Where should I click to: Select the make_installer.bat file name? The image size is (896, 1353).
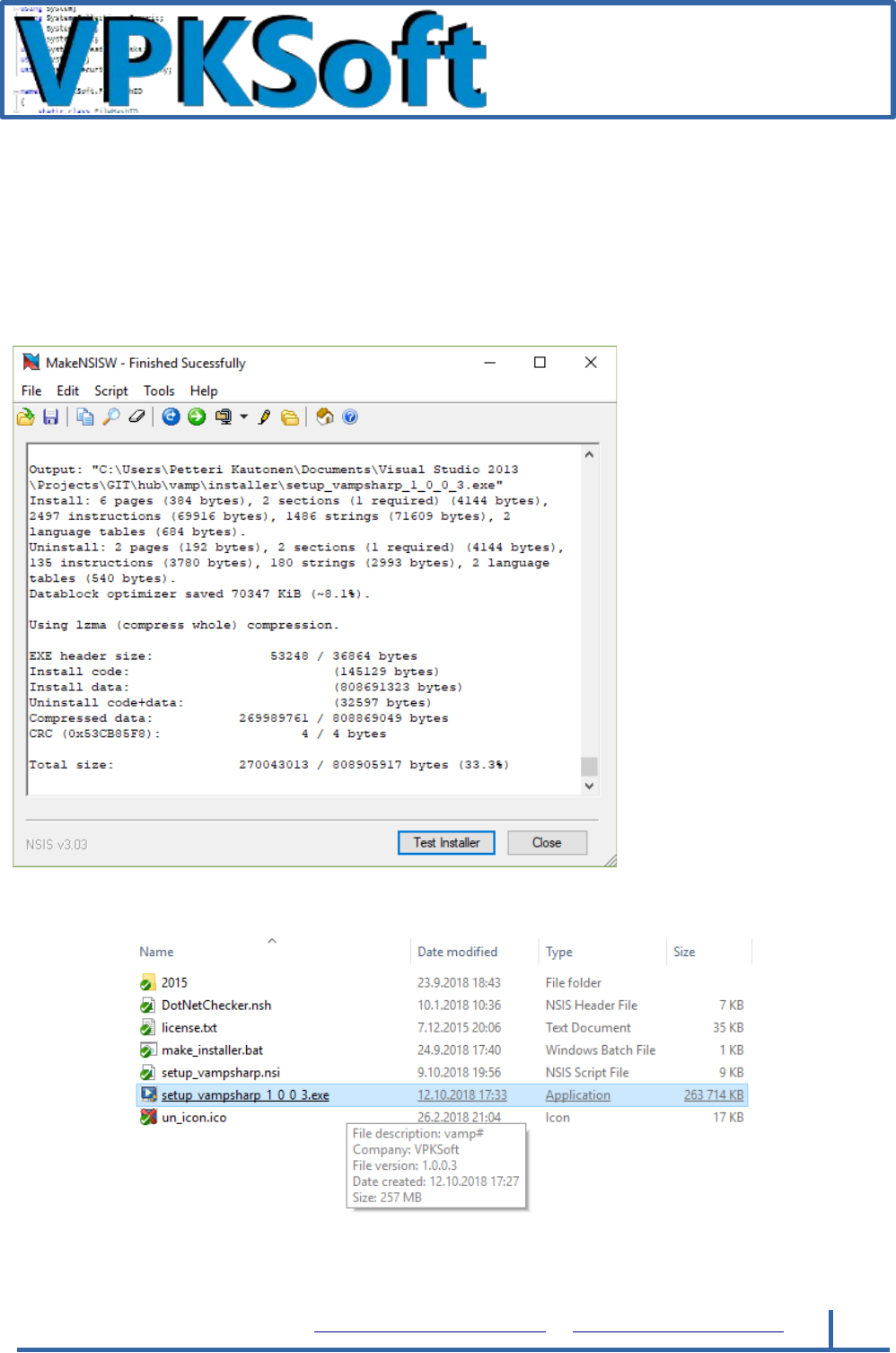click(212, 1050)
